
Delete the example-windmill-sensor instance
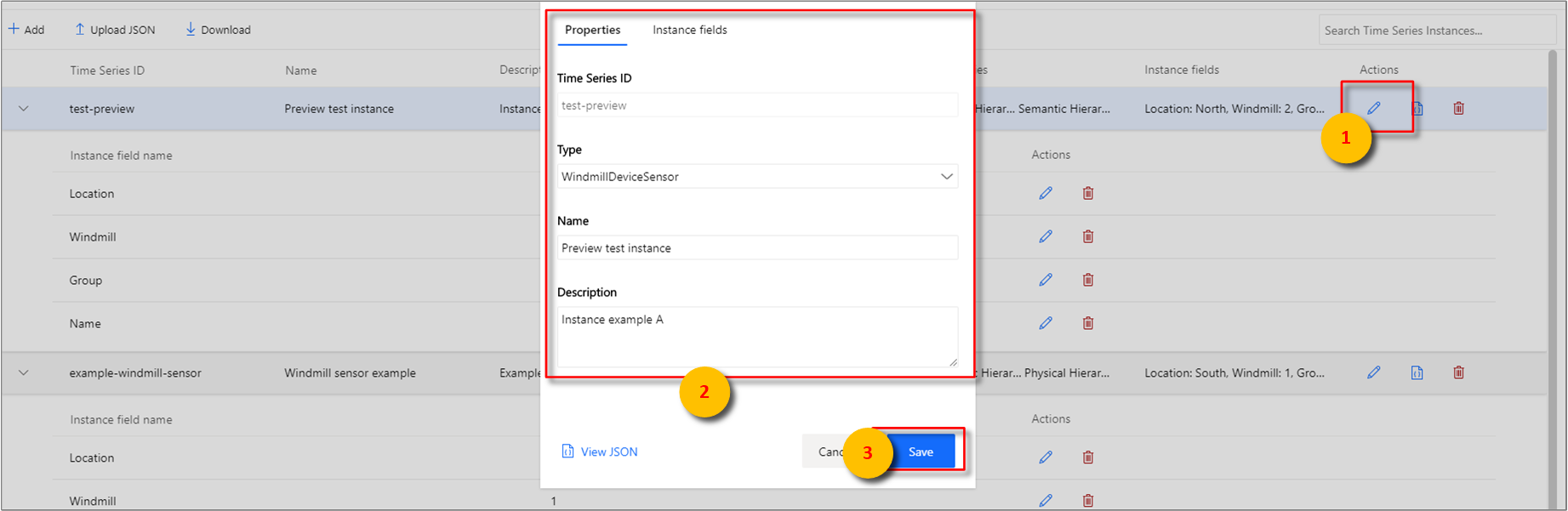(1458, 372)
